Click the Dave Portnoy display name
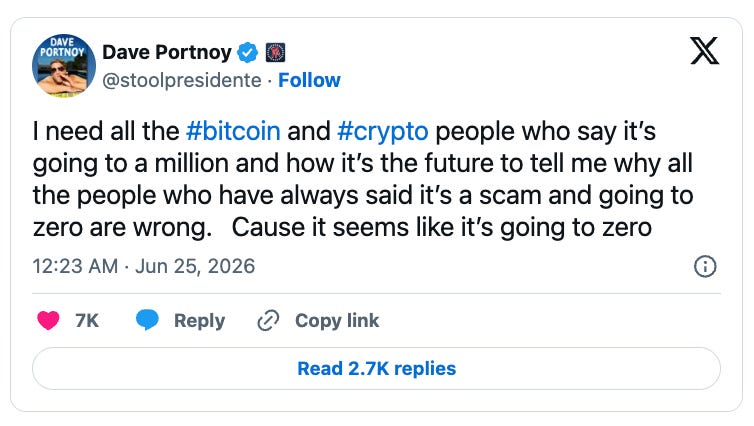 (167, 52)
